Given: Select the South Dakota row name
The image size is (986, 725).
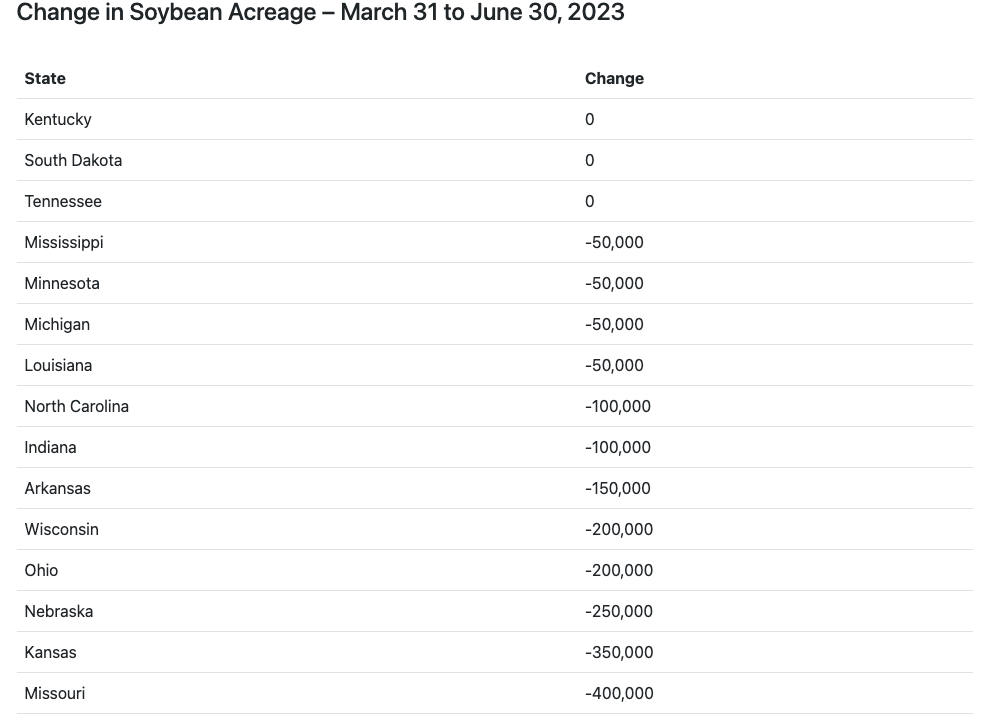Looking at the screenshot, I should [x=73, y=160].
